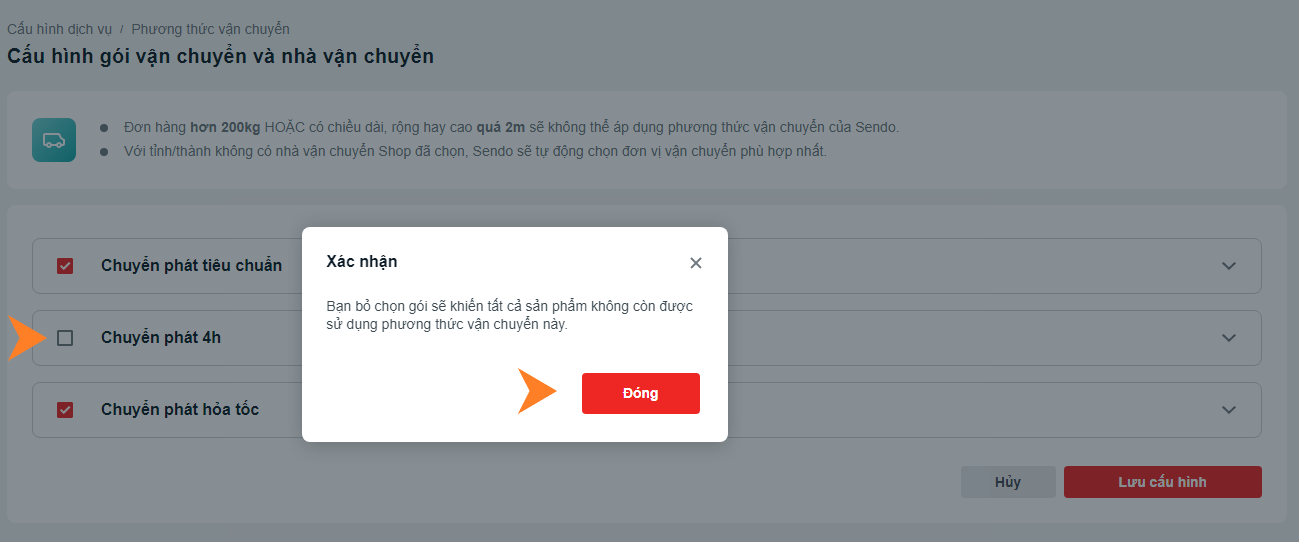Expand the Chuyển phát tiêu chuẩn row chevron

click(x=1229, y=266)
